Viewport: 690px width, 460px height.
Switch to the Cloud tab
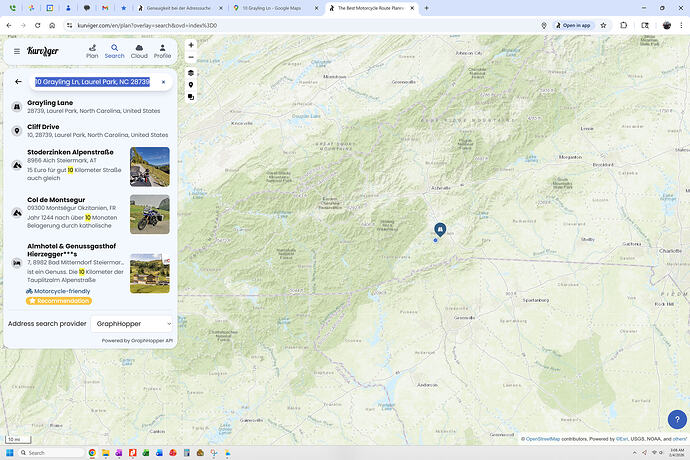[x=139, y=51]
